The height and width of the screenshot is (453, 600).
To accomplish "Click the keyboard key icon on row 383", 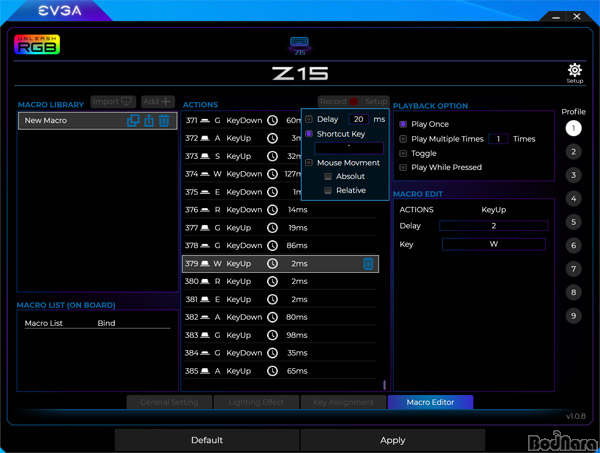I will click(x=205, y=335).
